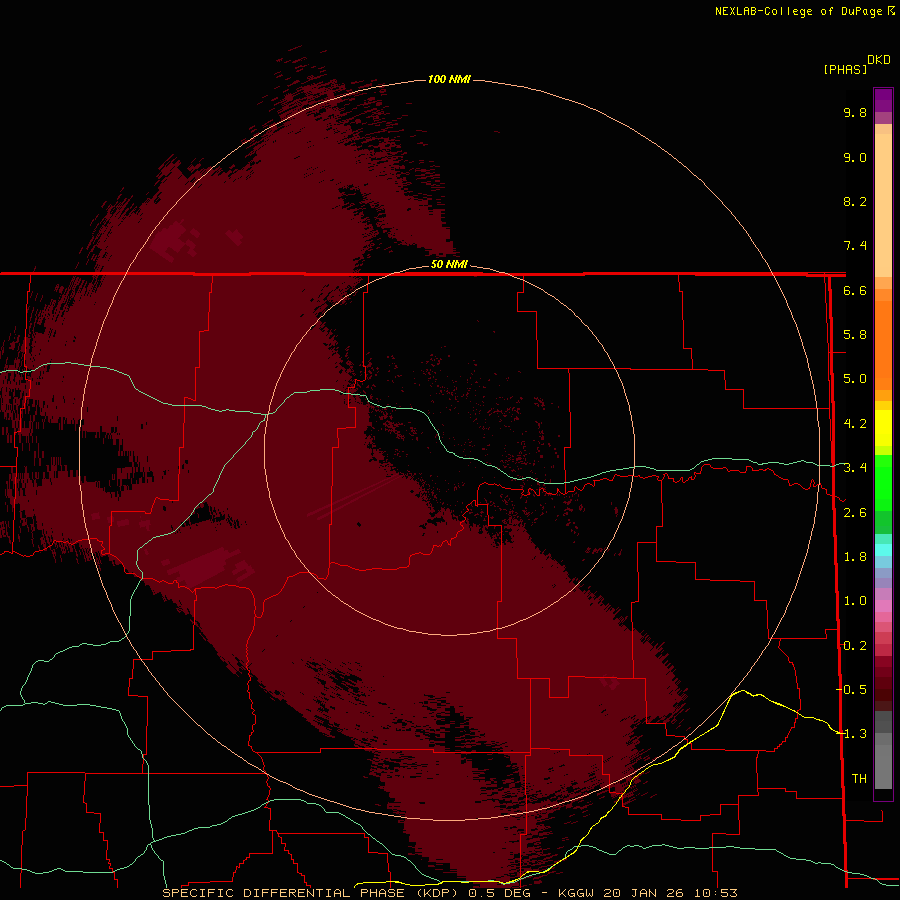900x900 pixels.
Task: Click the 0.2 legend value
Action: tap(855, 646)
